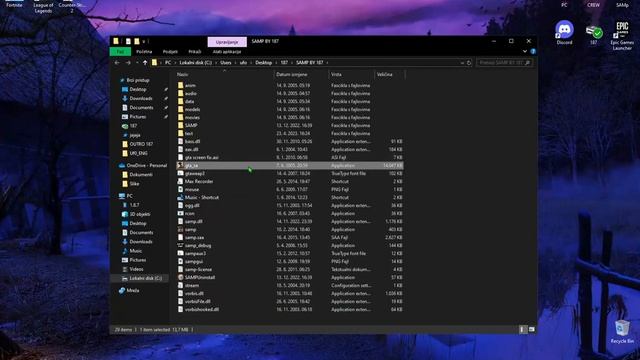The width and height of the screenshot is (640, 360).
Task: Open Videos folder in sidebar
Action: point(133,269)
